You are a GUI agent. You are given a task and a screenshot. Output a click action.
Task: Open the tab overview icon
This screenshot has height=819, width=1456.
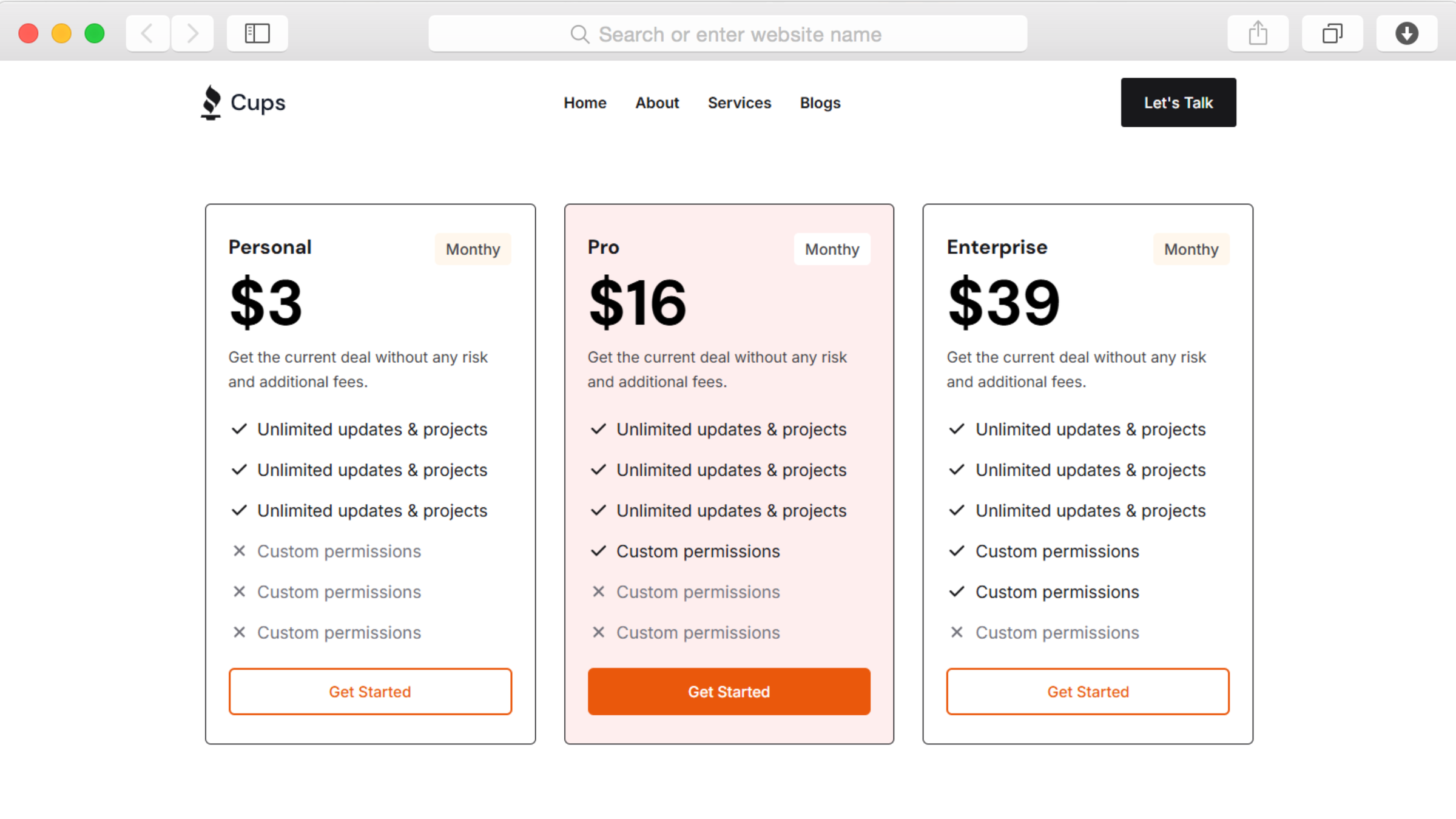(1332, 33)
